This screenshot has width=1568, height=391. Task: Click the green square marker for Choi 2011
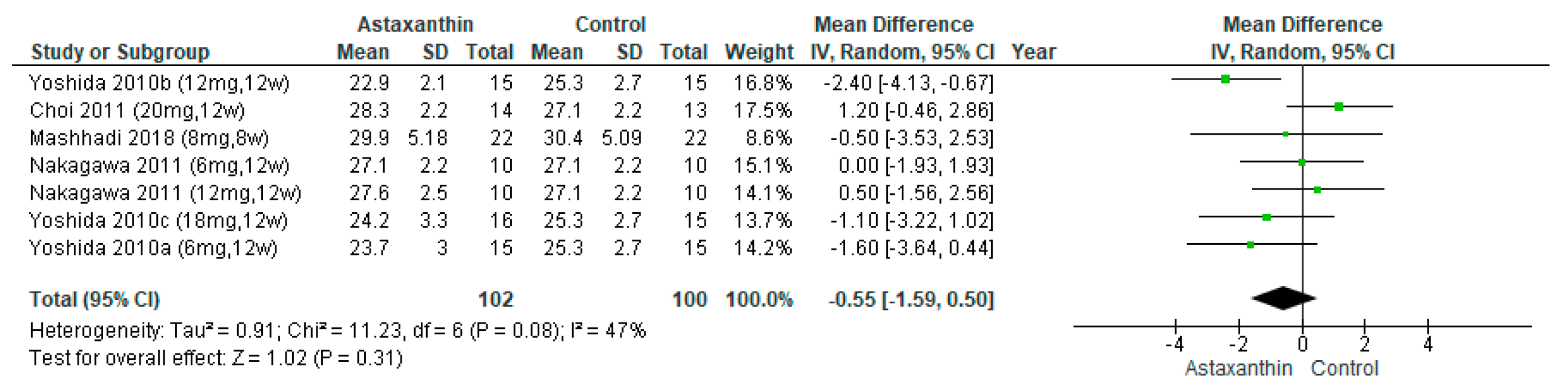1339,107
